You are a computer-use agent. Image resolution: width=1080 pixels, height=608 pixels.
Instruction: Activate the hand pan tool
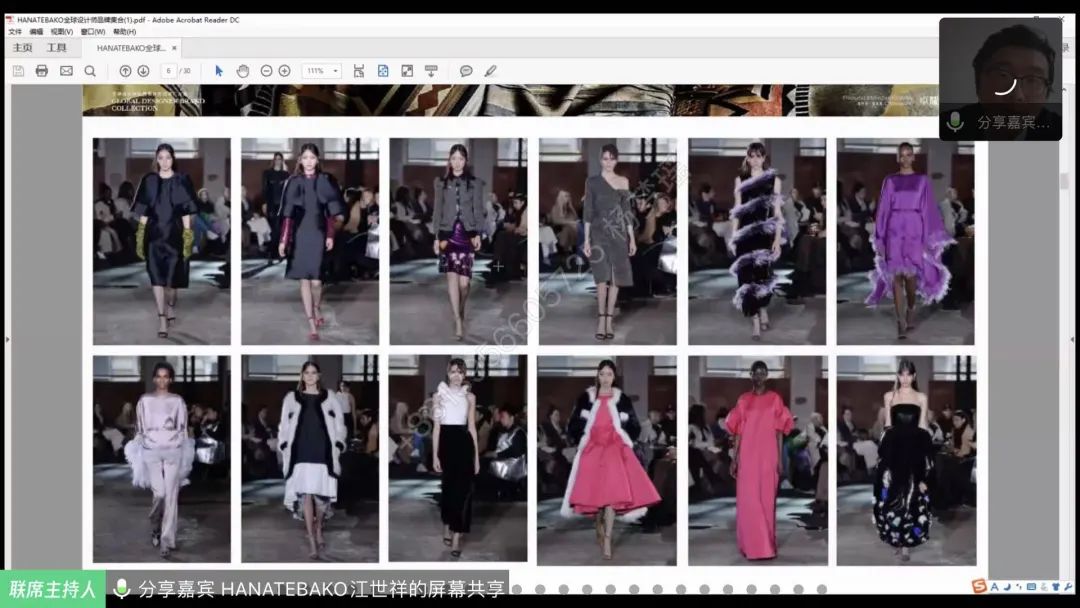point(242,71)
